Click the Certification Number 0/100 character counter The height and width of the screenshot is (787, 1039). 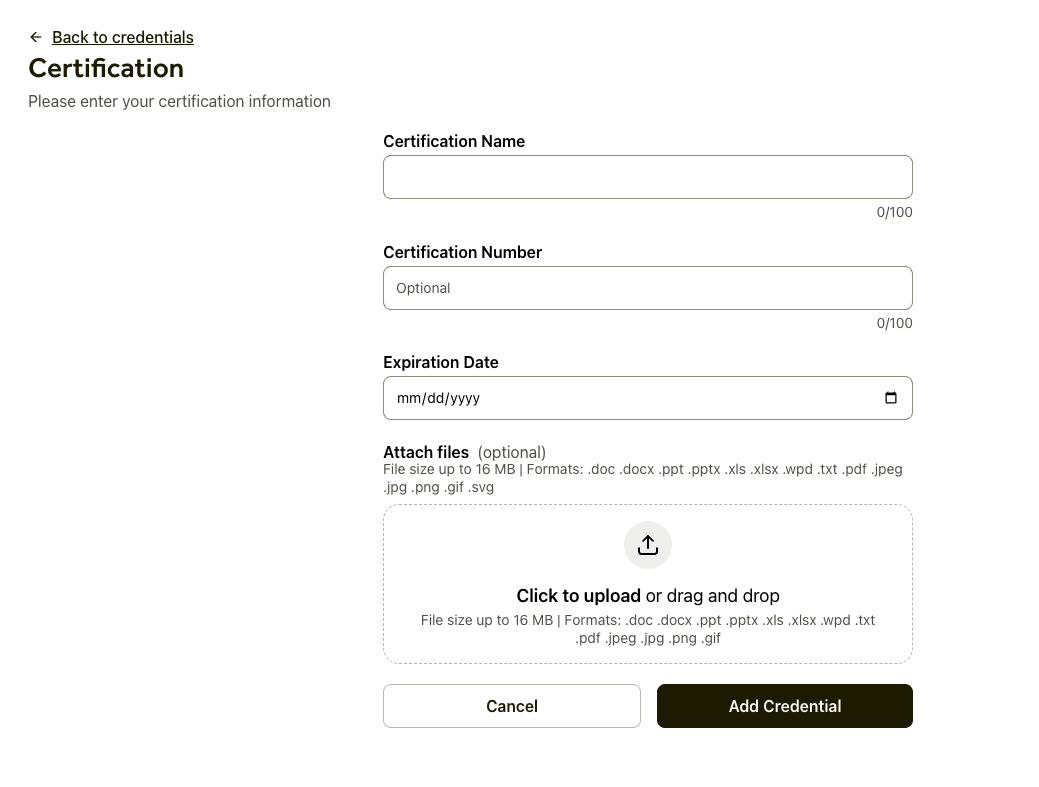click(894, 323)
